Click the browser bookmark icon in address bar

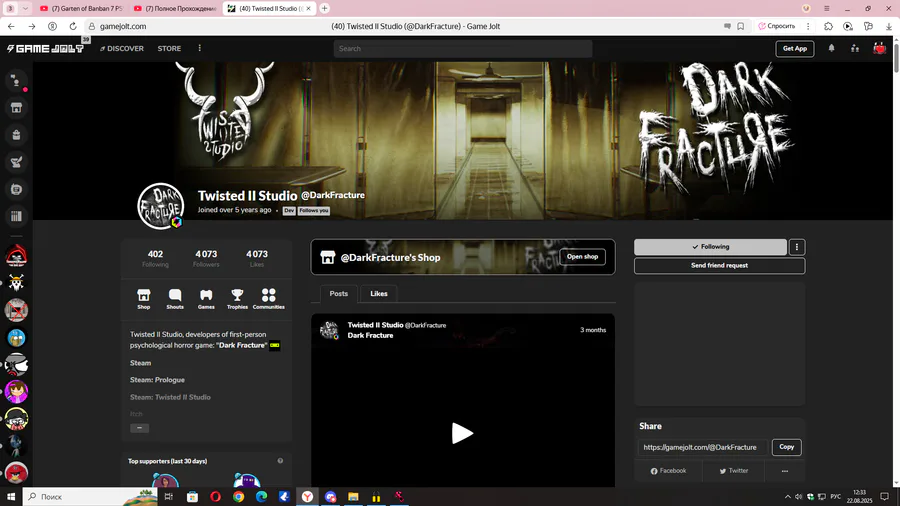(741, 26)
